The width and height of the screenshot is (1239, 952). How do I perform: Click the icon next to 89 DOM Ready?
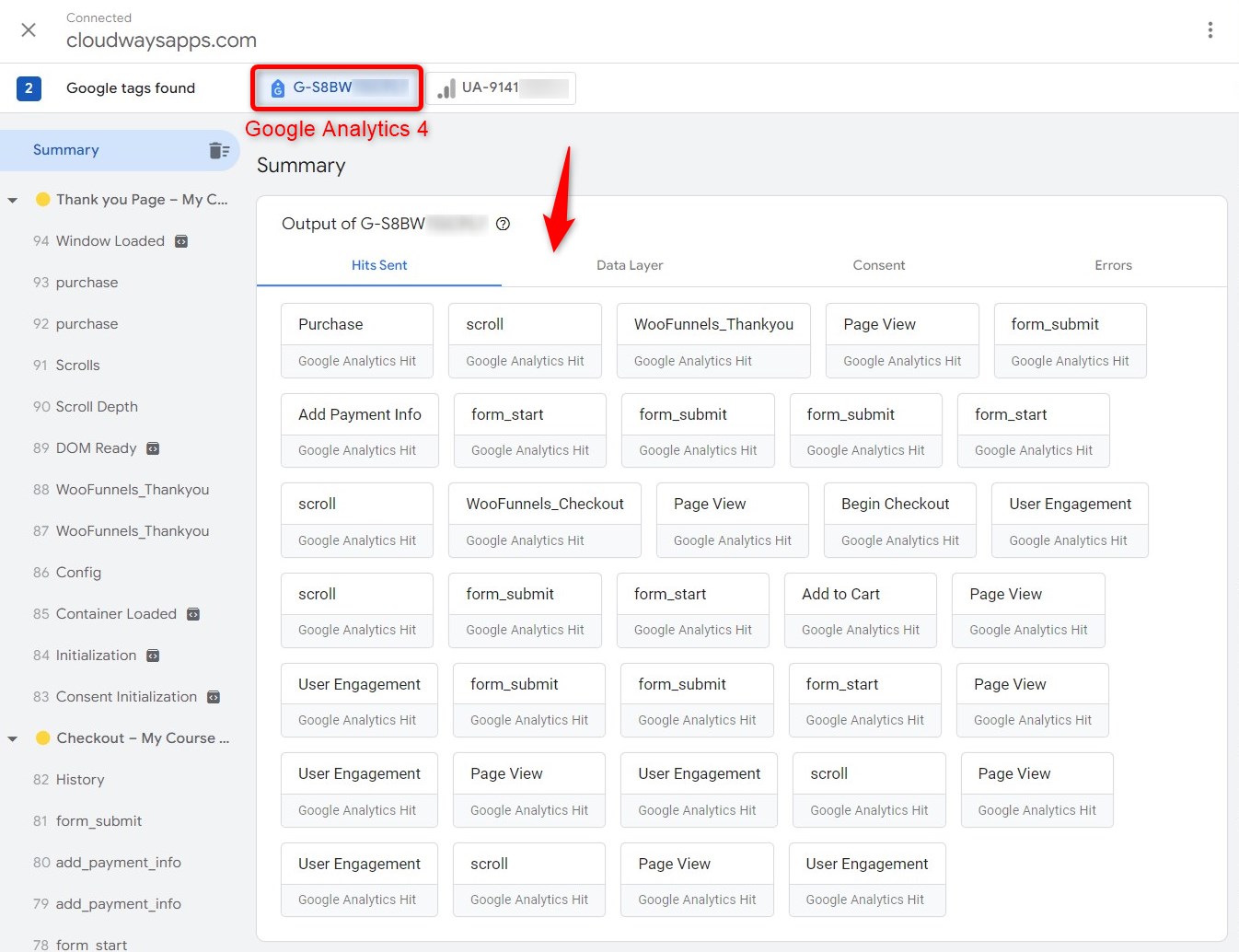point(151,448)
